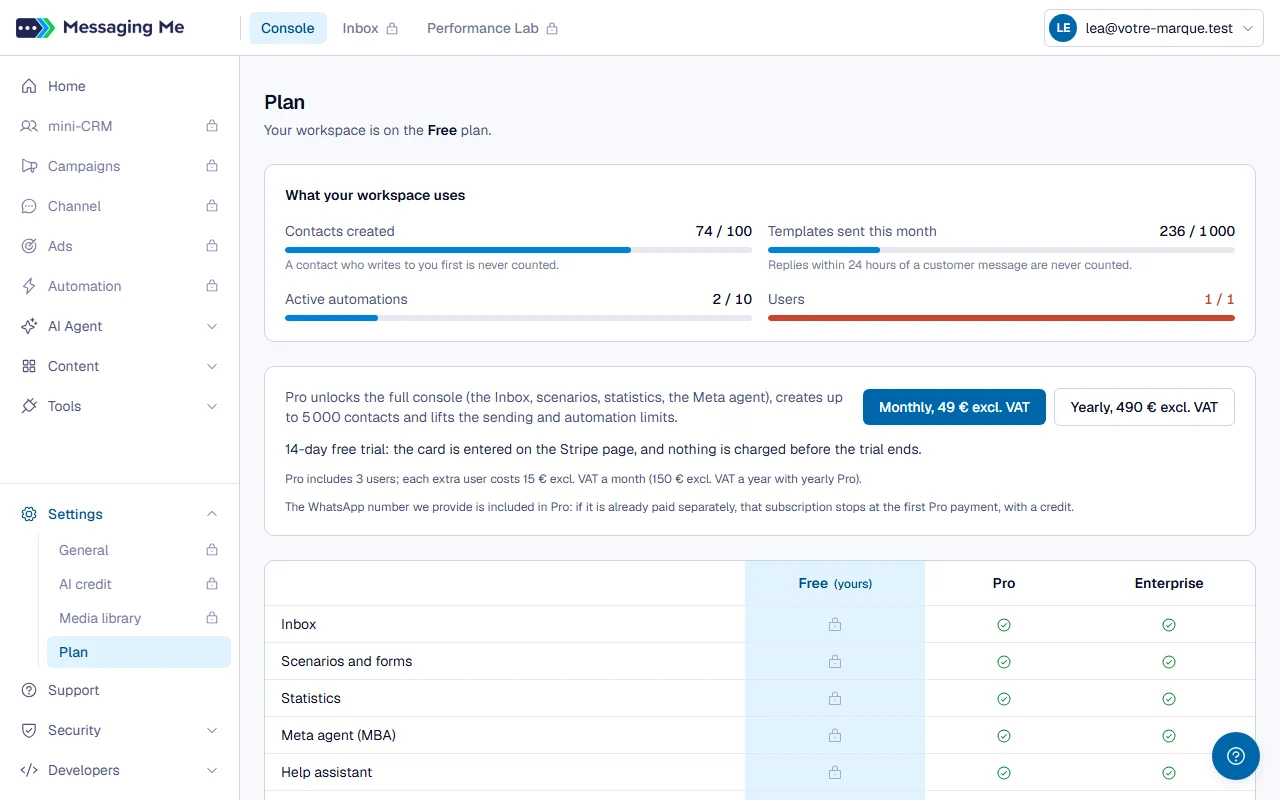The width and height of the screenshot is (1280, 800).
Task: Open the floating help button
Action: [1236, 756]
